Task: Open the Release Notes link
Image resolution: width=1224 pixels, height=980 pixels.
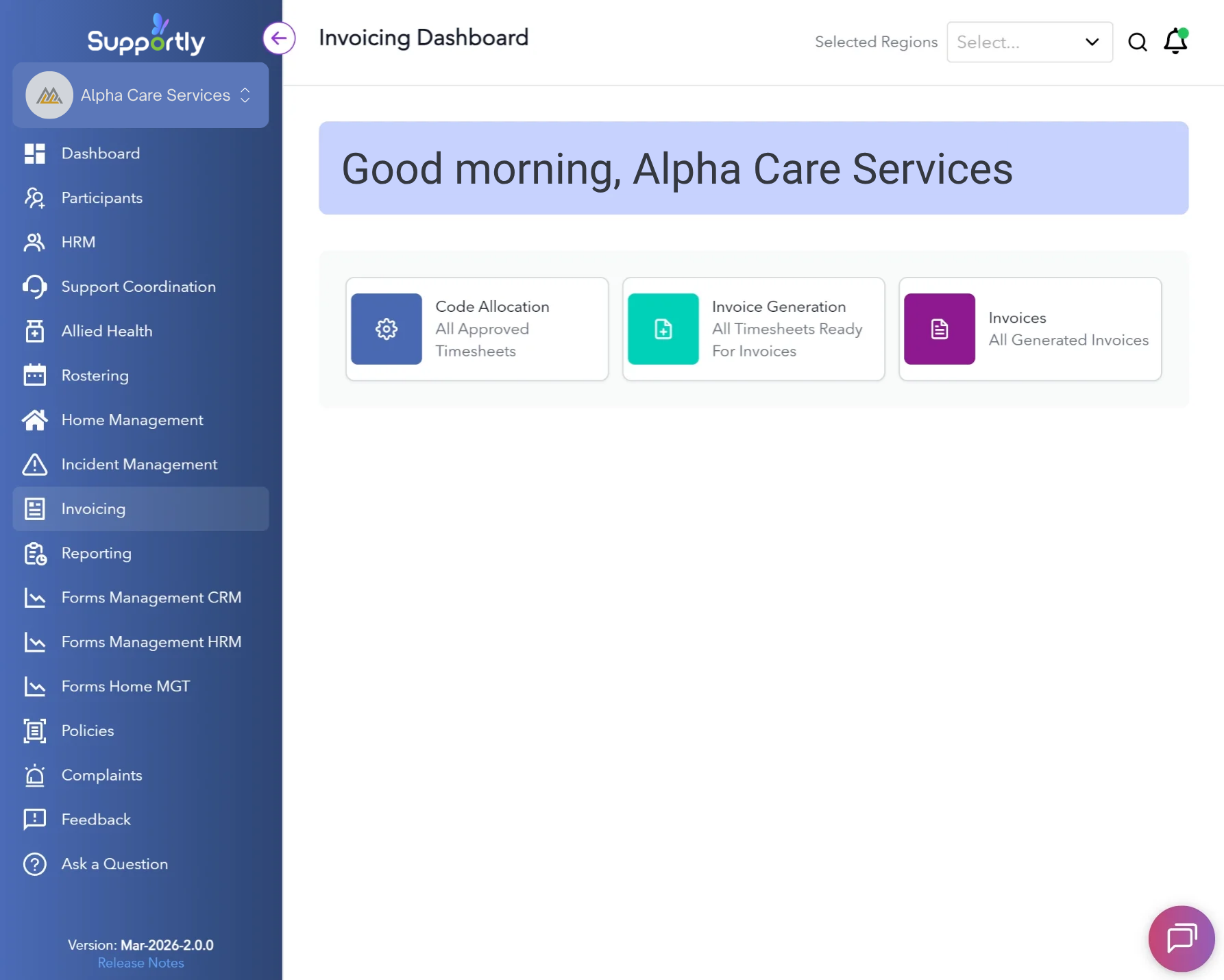Action: pyautogui.click(x=140, y=963)
